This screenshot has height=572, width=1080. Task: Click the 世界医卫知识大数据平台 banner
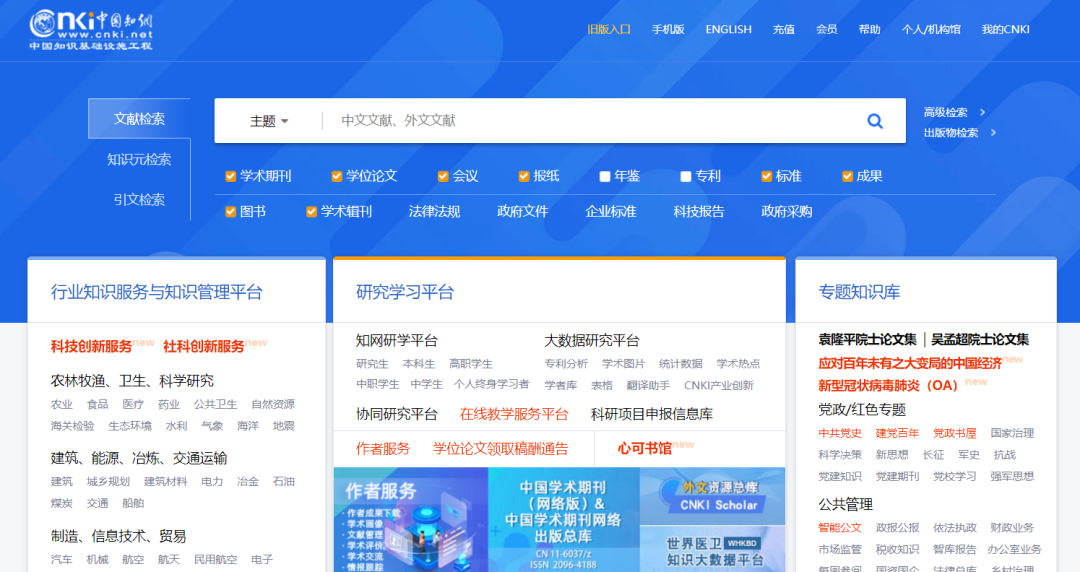pos(712,549)
